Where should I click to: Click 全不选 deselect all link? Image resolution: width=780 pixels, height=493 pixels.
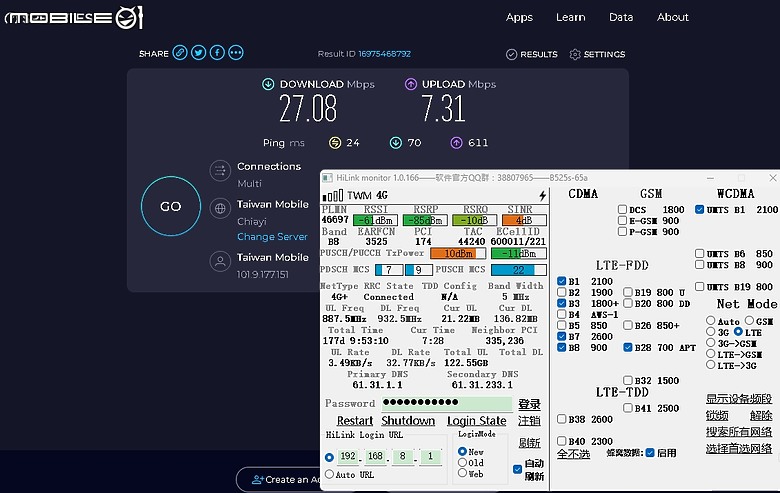click(x=573, y=454)
